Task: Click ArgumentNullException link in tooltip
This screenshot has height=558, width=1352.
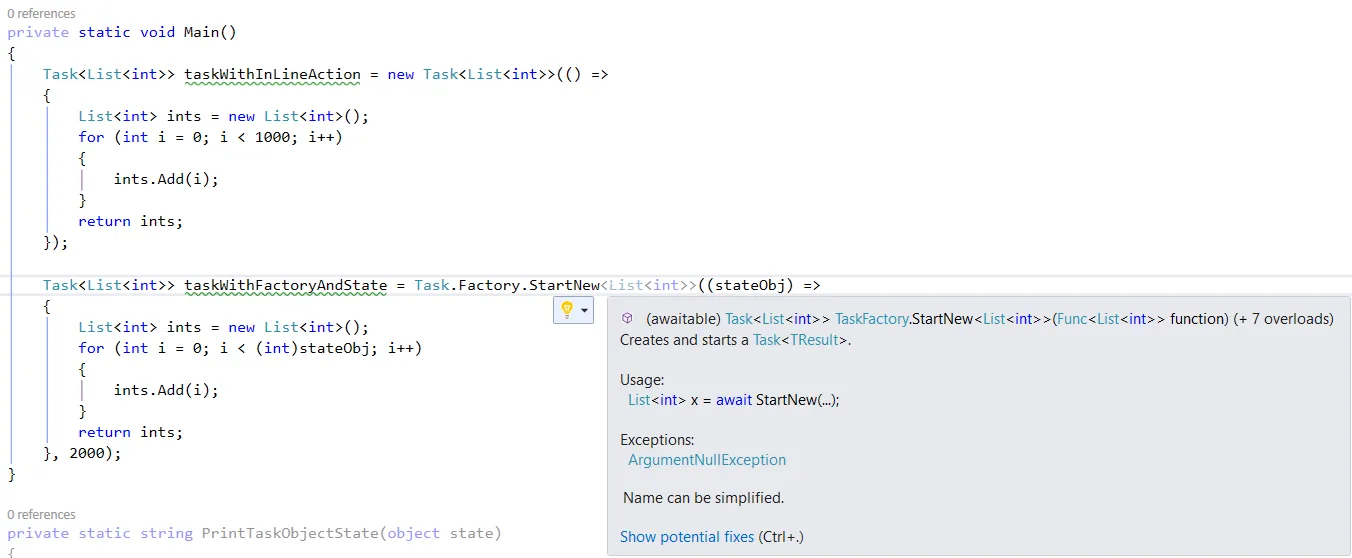Action: 707,460
